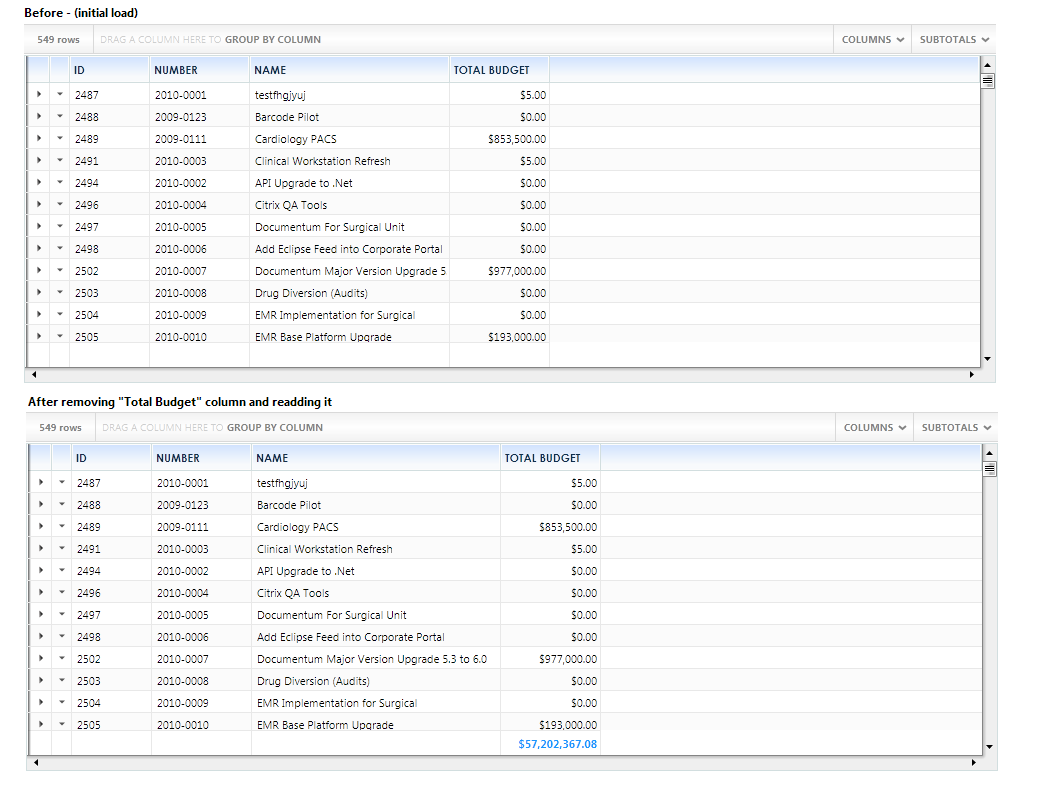Viewport: 1041px width, 802px height.
Task: Open row 2505 menu arrow in After grid
Action: [61, 725]
